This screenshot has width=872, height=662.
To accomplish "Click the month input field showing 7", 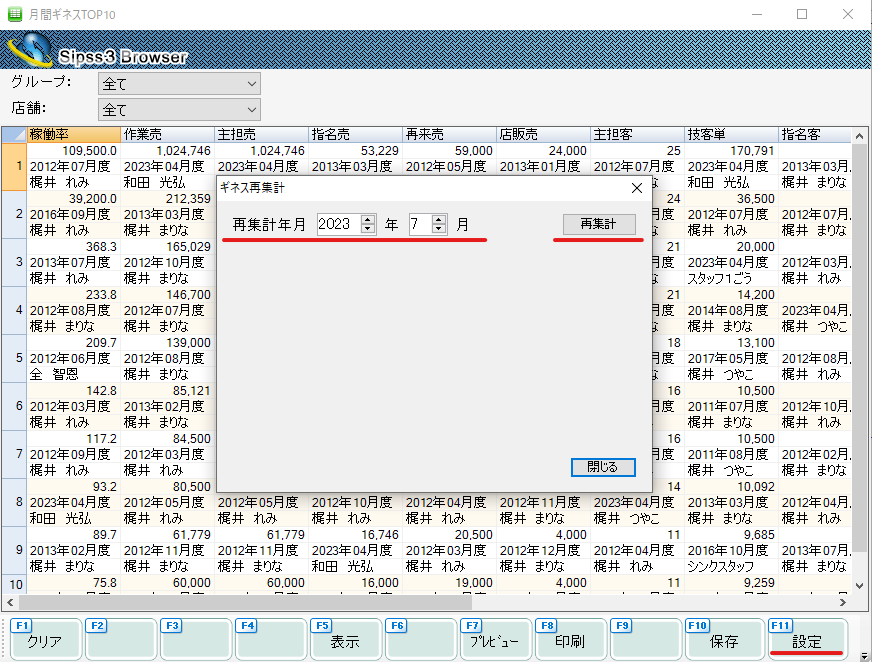I will [420, 224].
